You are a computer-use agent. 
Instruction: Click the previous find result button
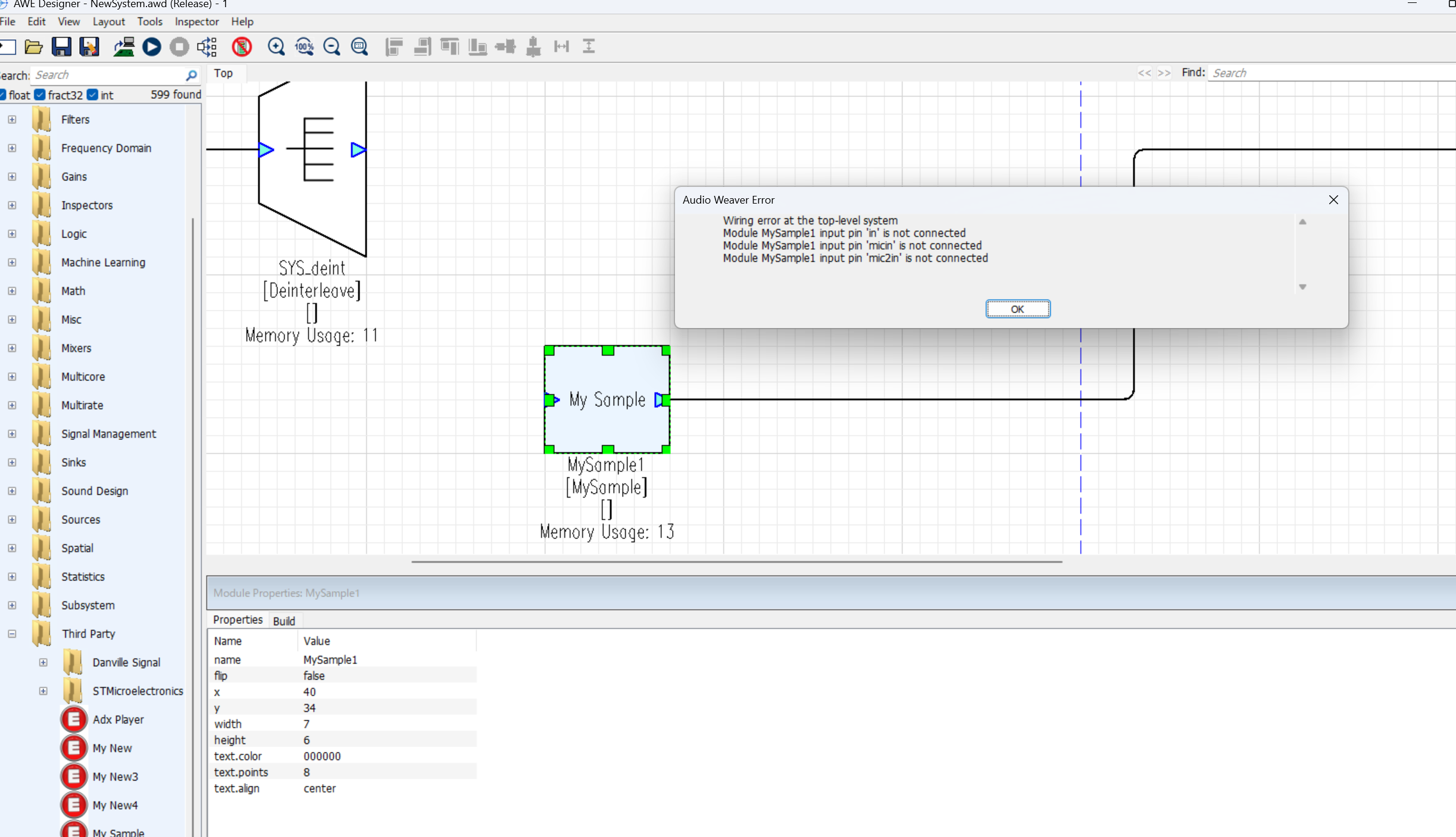pyautogui.click(x=1144, y=73)
